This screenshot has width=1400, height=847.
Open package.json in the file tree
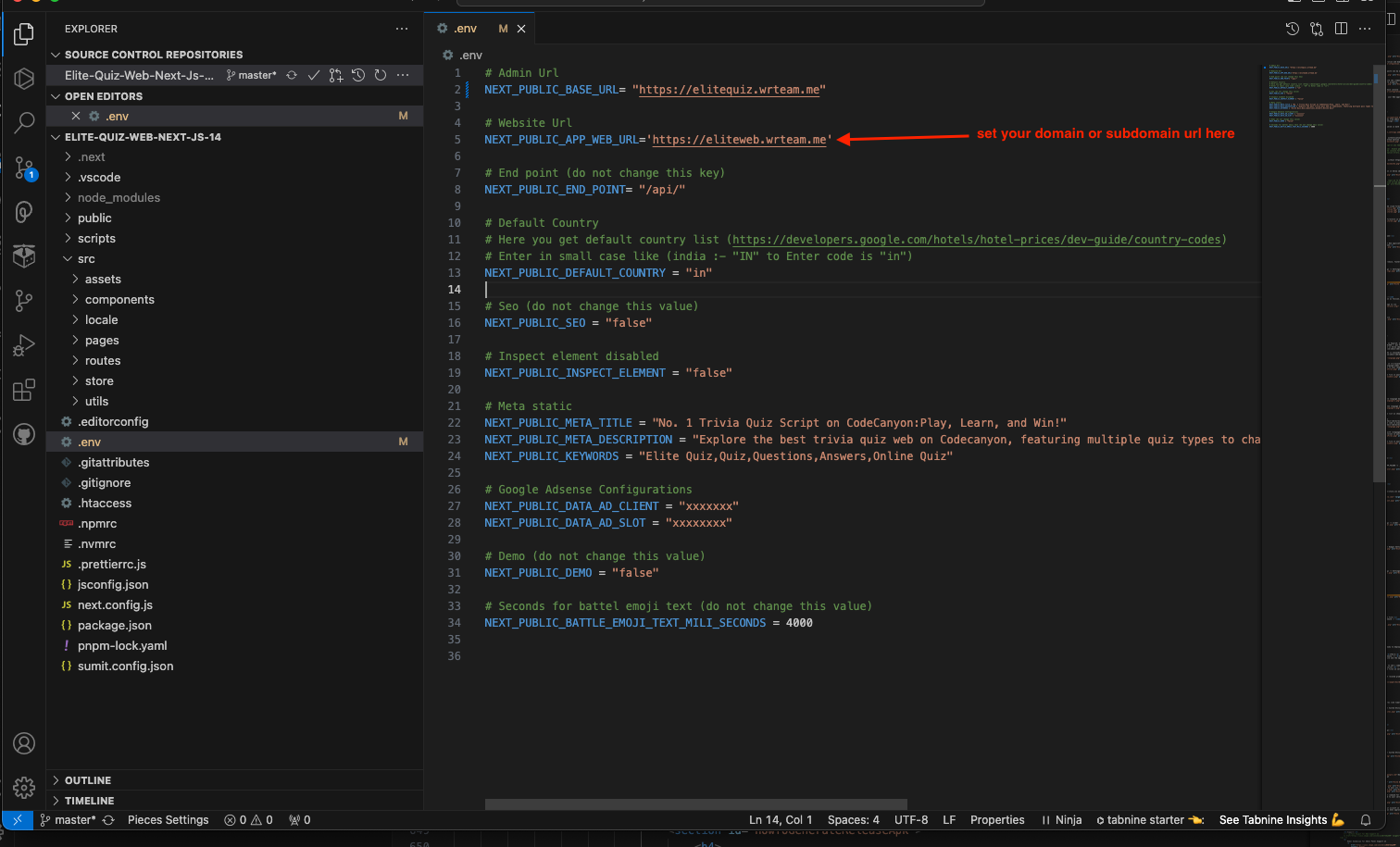(x=115, y=626)
